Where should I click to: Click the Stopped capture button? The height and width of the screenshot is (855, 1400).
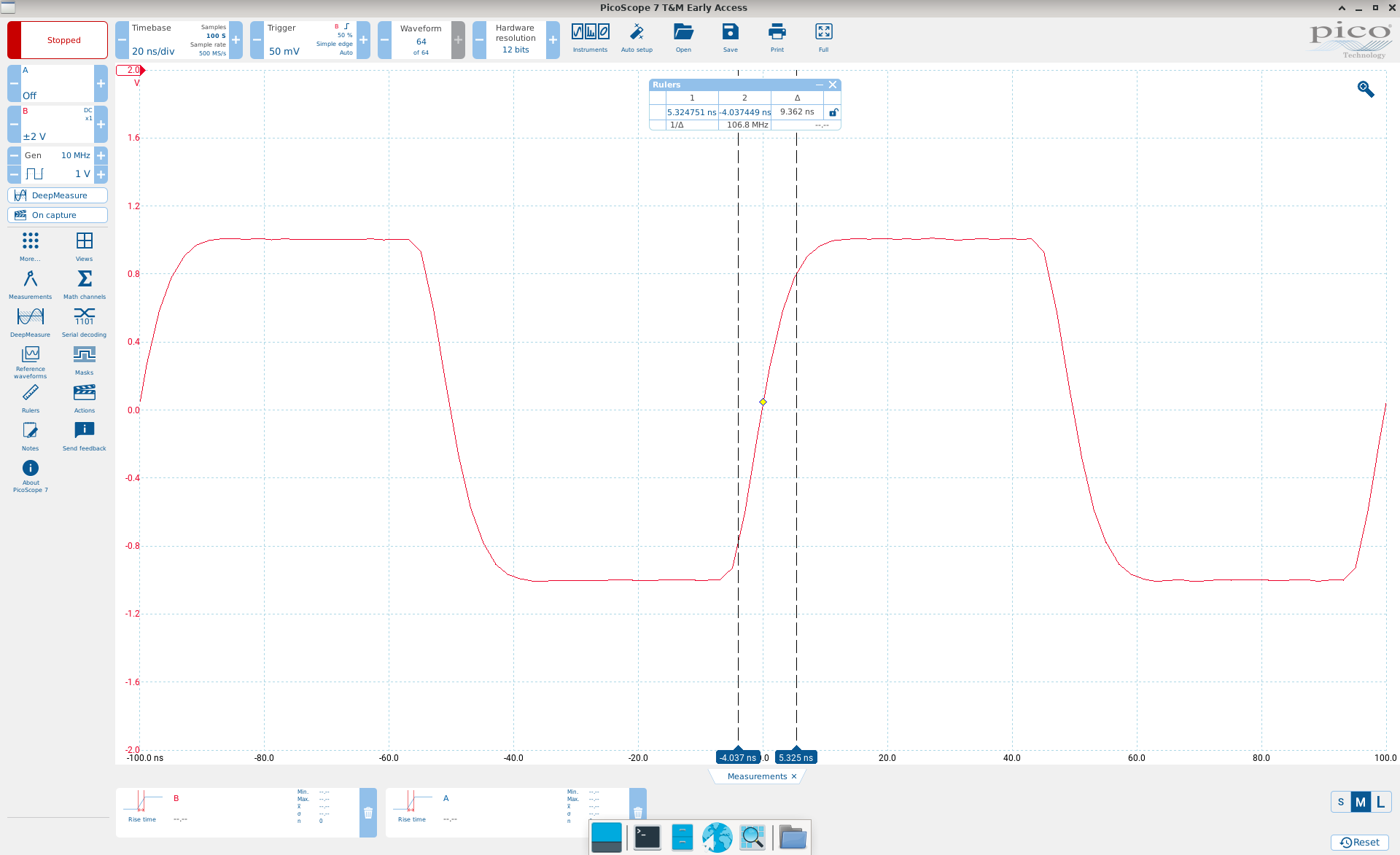pos(58,40)
